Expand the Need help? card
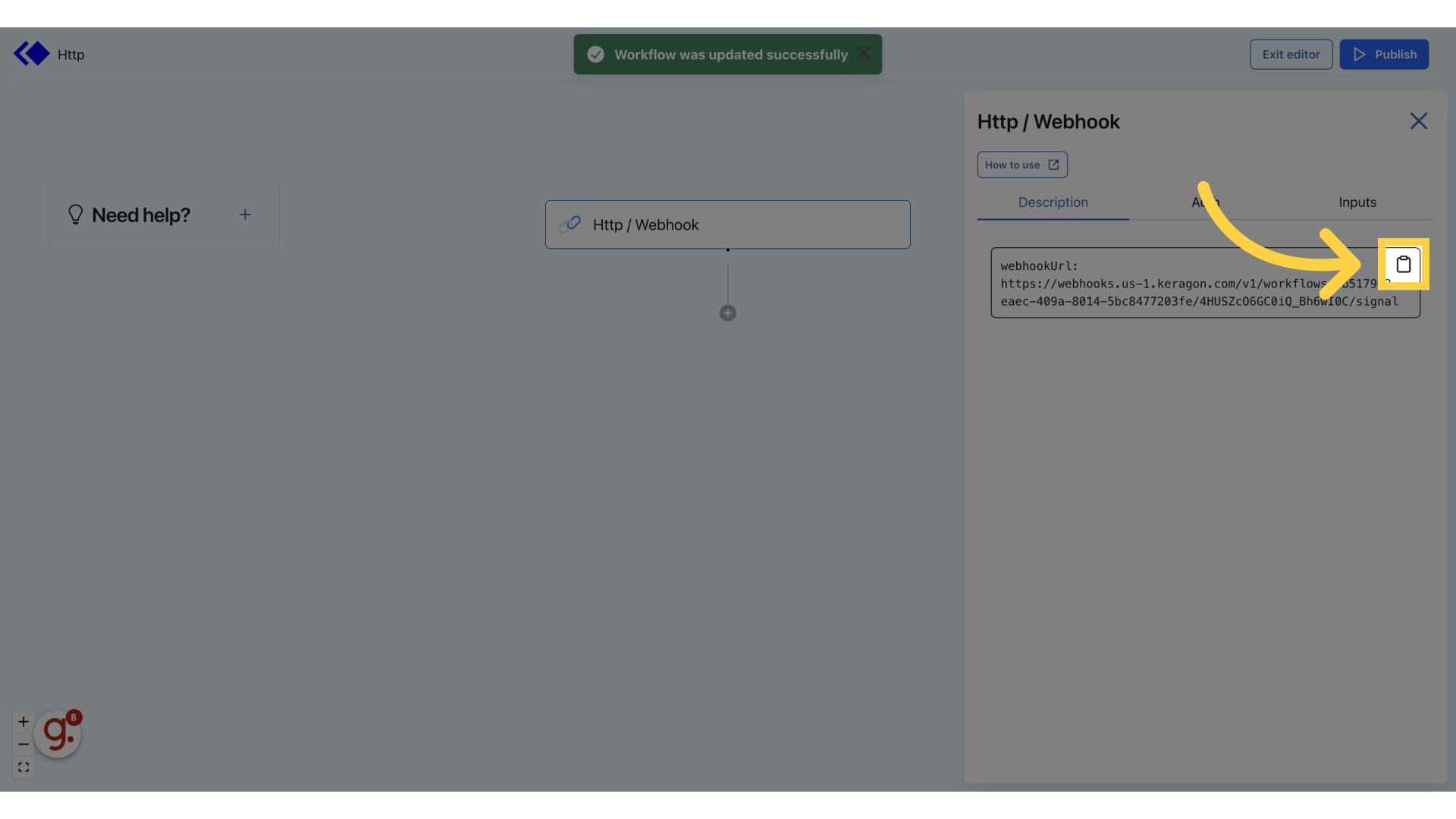 pyautogui.click(x=245, y=215)
